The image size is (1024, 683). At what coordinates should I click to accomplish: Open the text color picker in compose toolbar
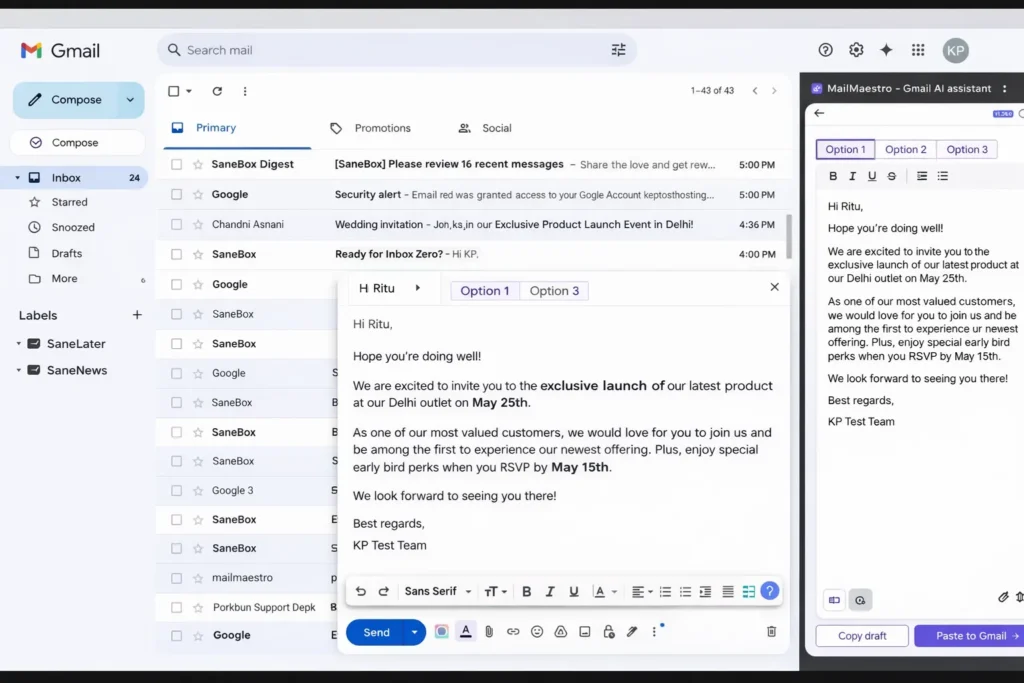point(600,591)
